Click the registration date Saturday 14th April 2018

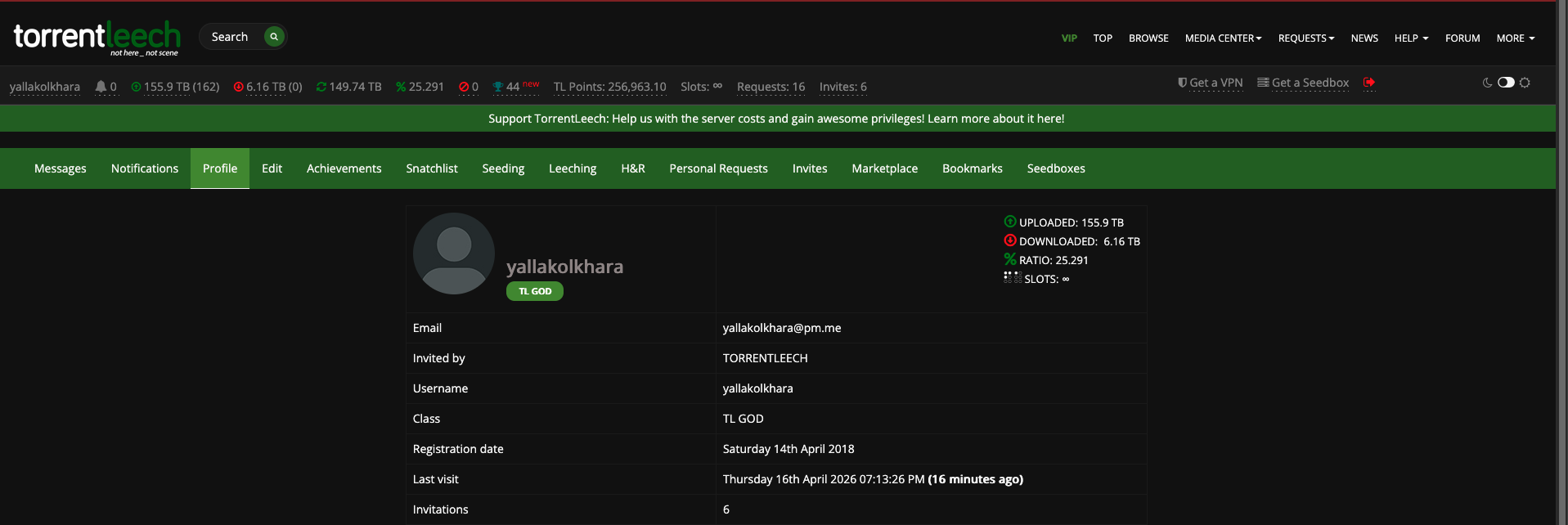click(x=788, y=449)
